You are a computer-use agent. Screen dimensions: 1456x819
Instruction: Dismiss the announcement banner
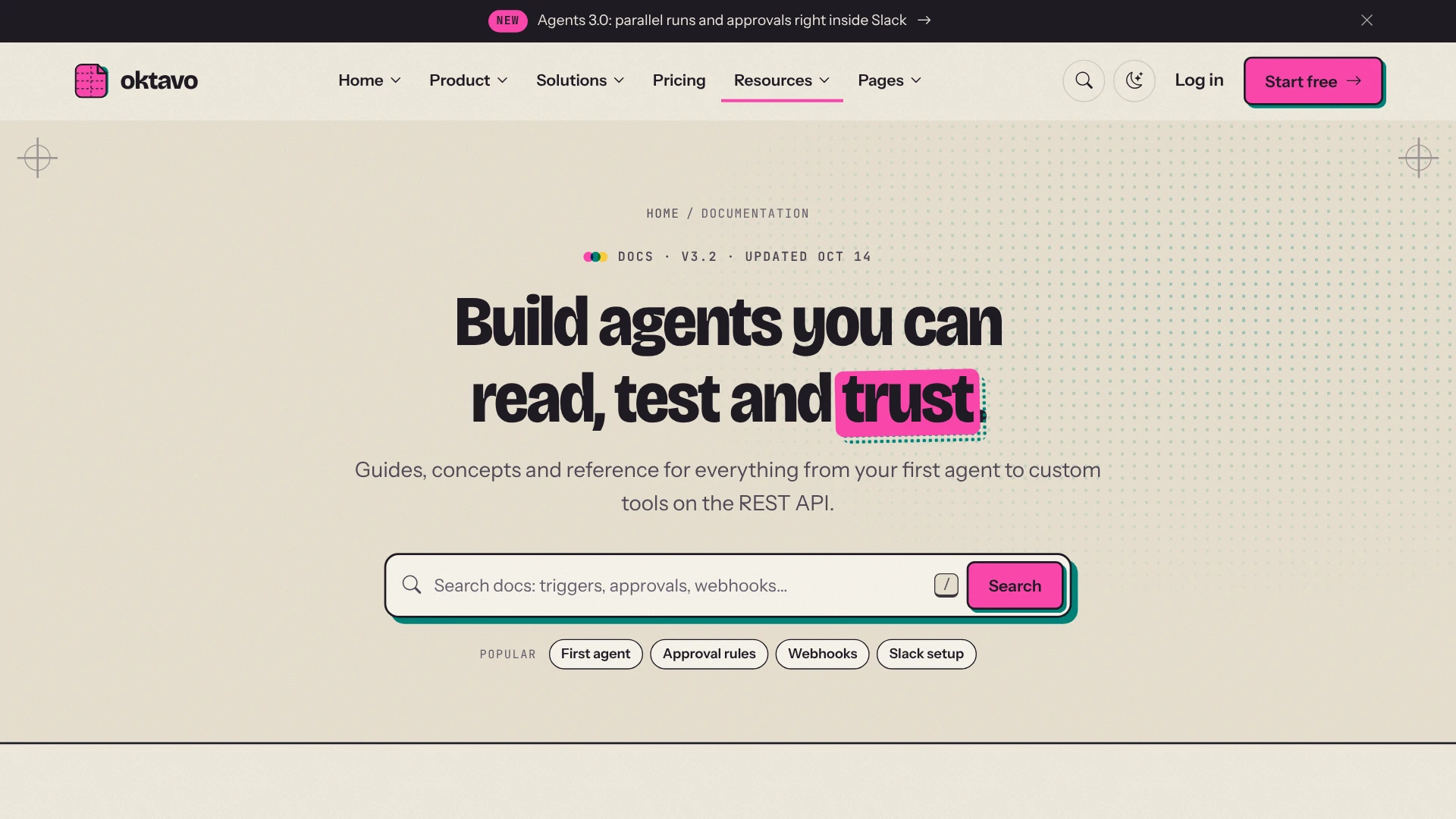[1367, 20]
